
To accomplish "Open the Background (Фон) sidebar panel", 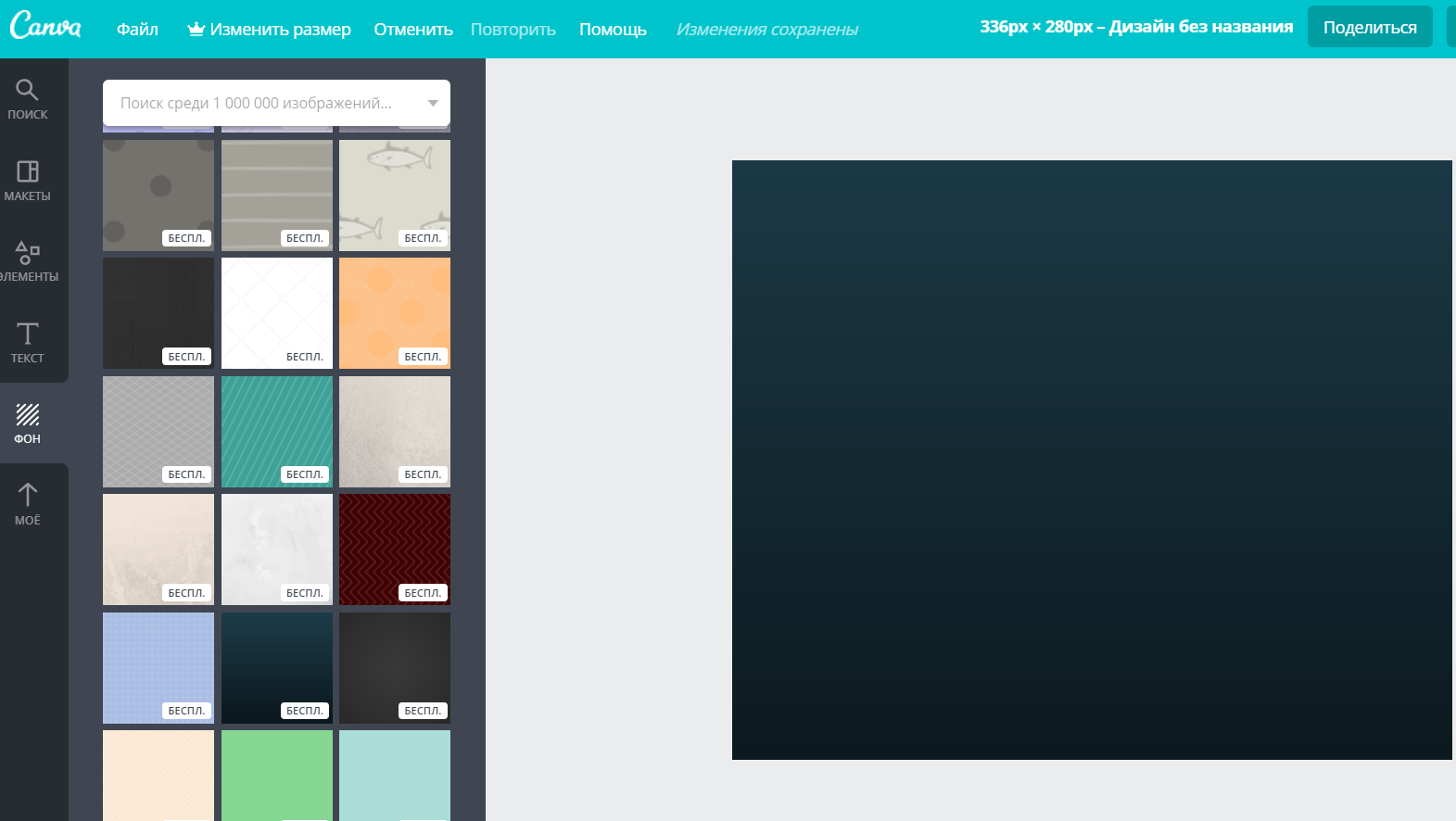I will 28,423.
